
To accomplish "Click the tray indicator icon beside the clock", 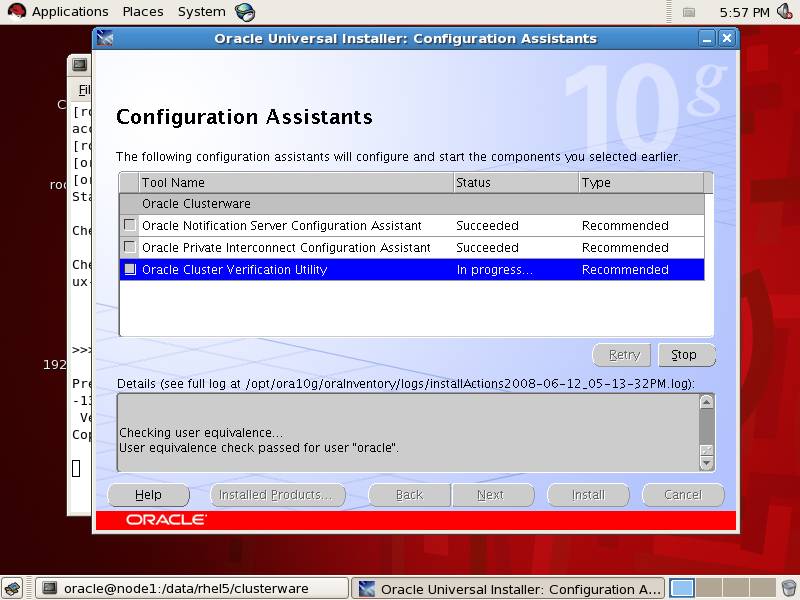I will pos(689,12).
